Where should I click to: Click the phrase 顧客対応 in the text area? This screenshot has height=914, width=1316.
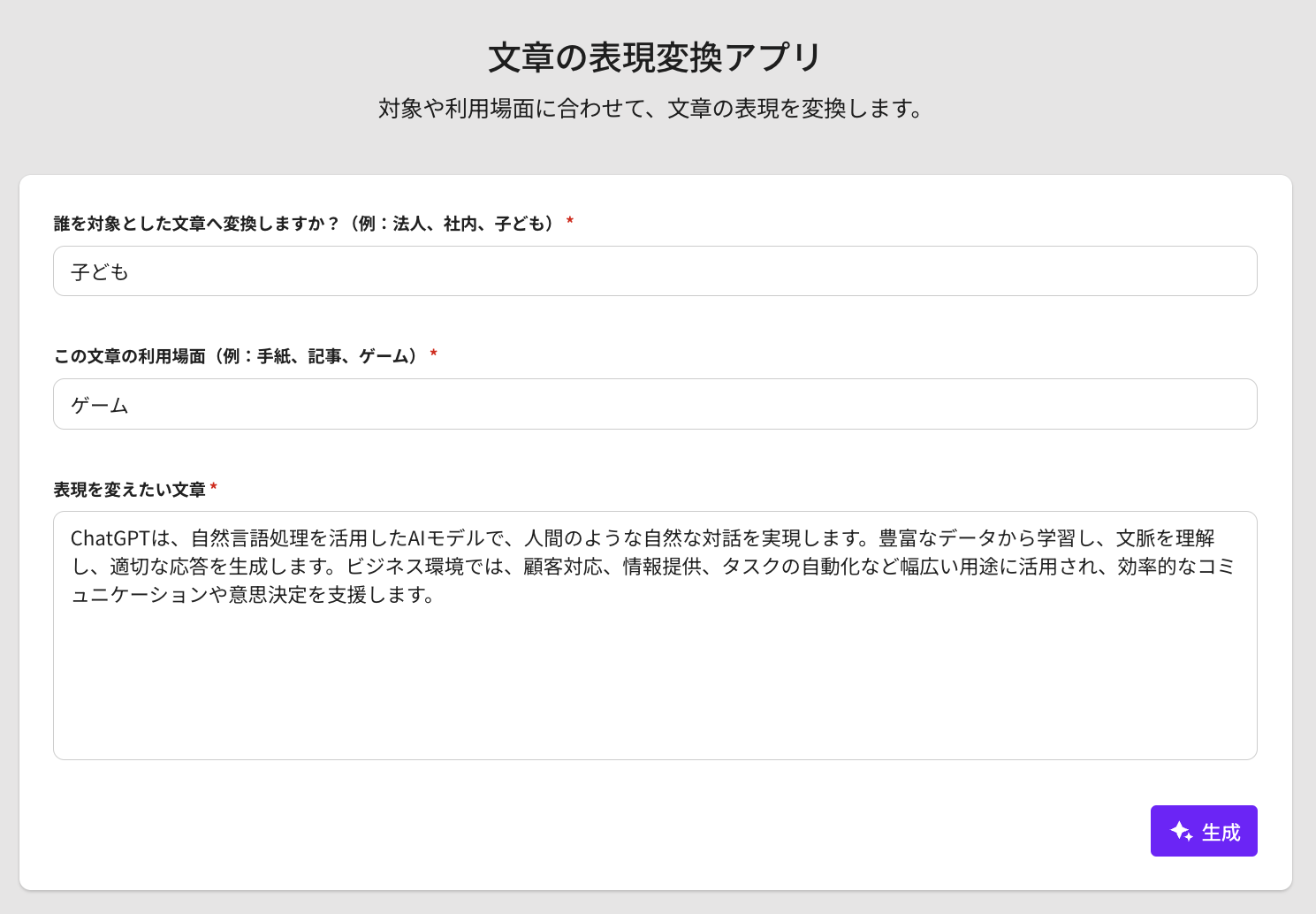562,567
